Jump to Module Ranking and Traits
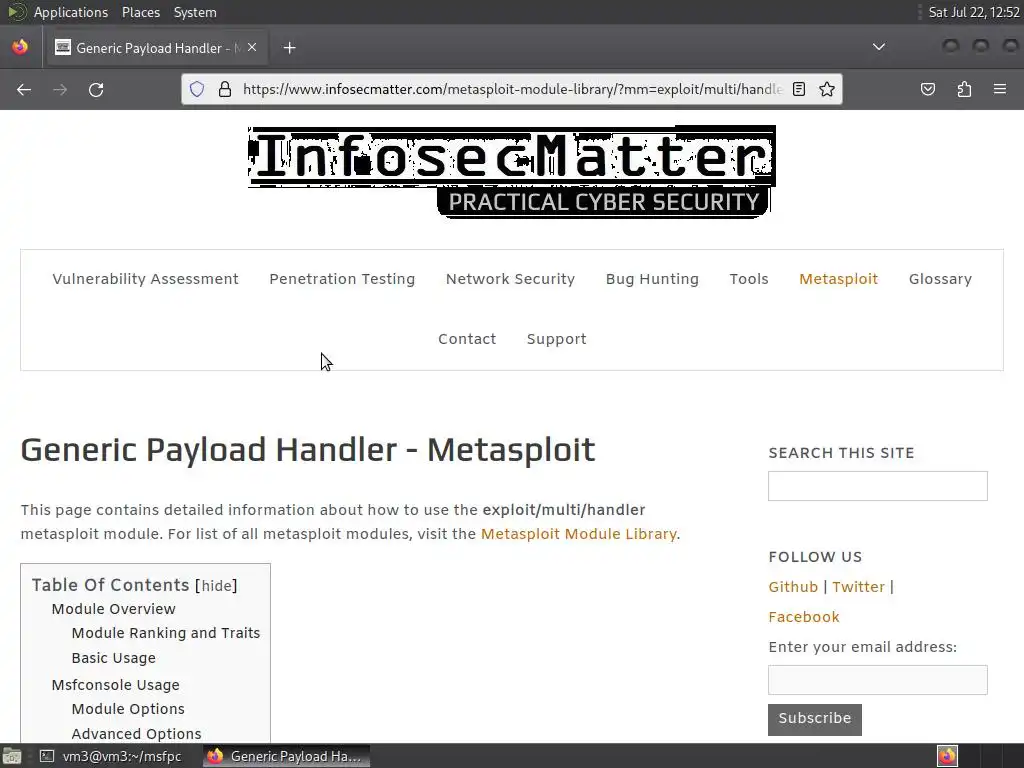The image size is (1024, 768). click(x=166, y=633)
